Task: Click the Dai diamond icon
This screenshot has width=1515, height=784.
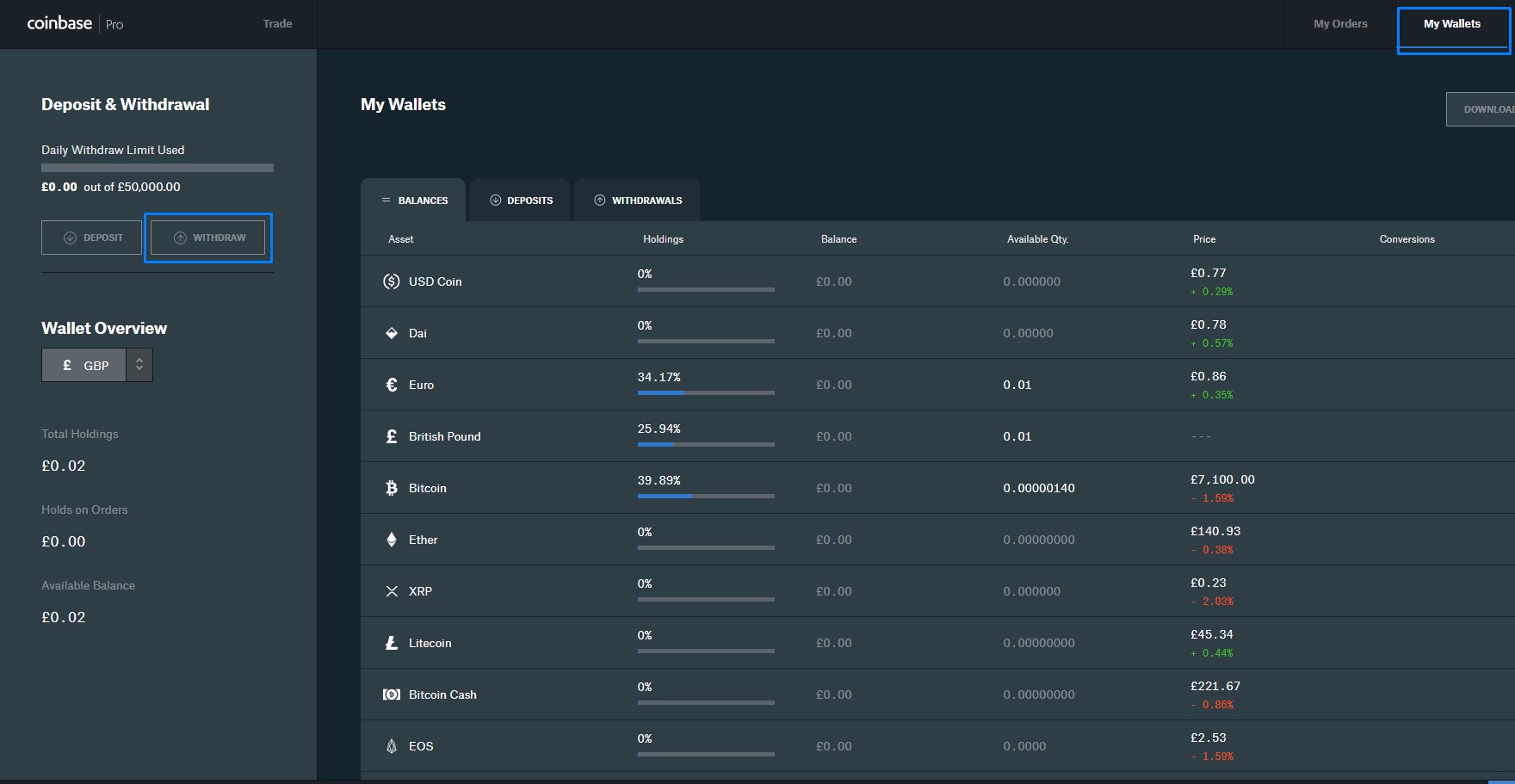Action: point(392,333)
